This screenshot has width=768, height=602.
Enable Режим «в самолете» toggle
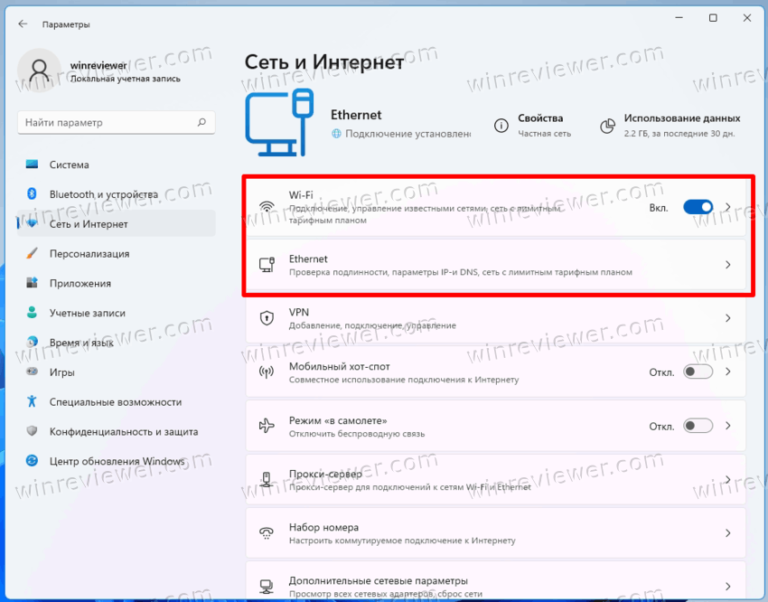(697, 426)
